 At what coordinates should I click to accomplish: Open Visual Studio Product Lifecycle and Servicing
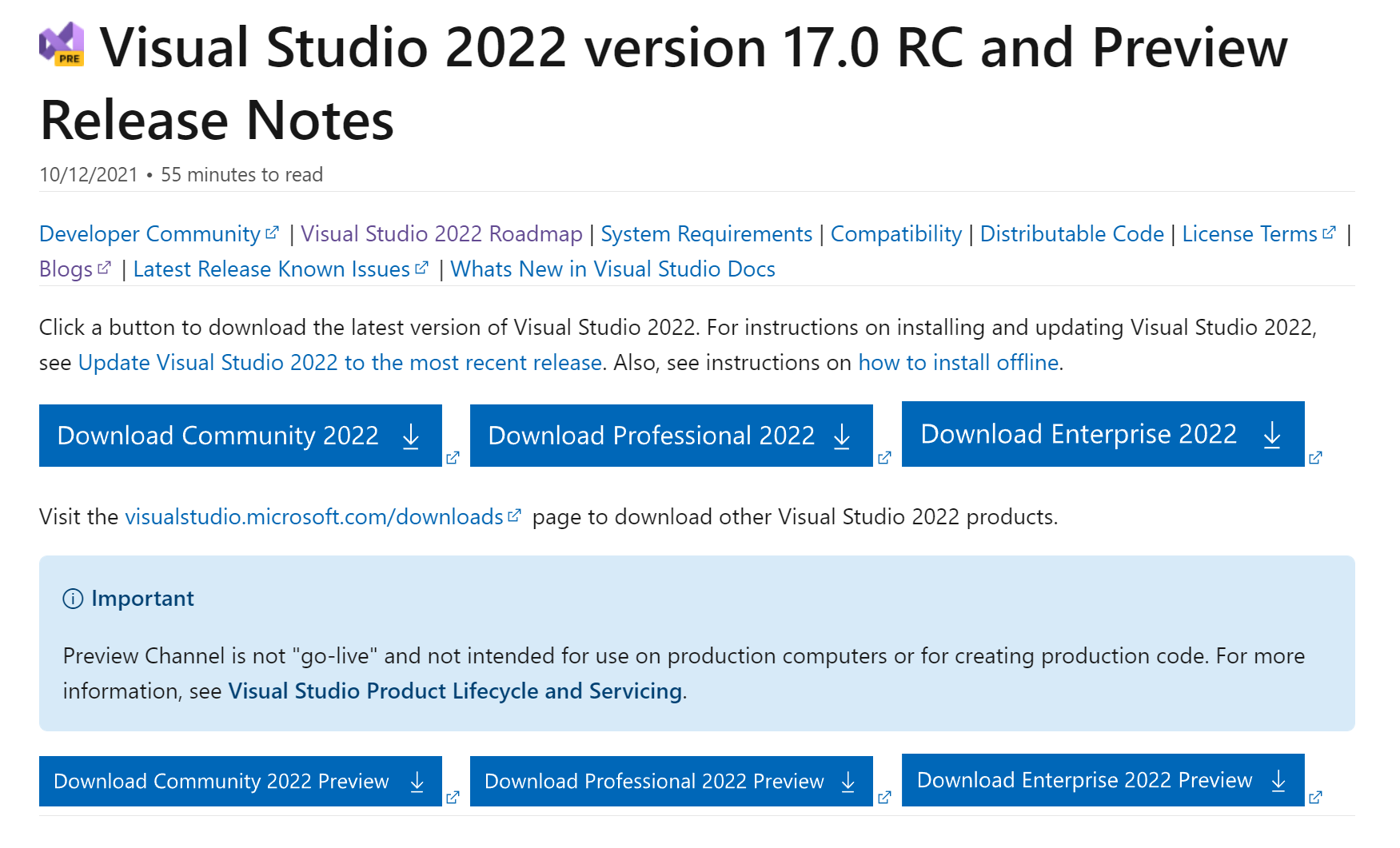455,691
